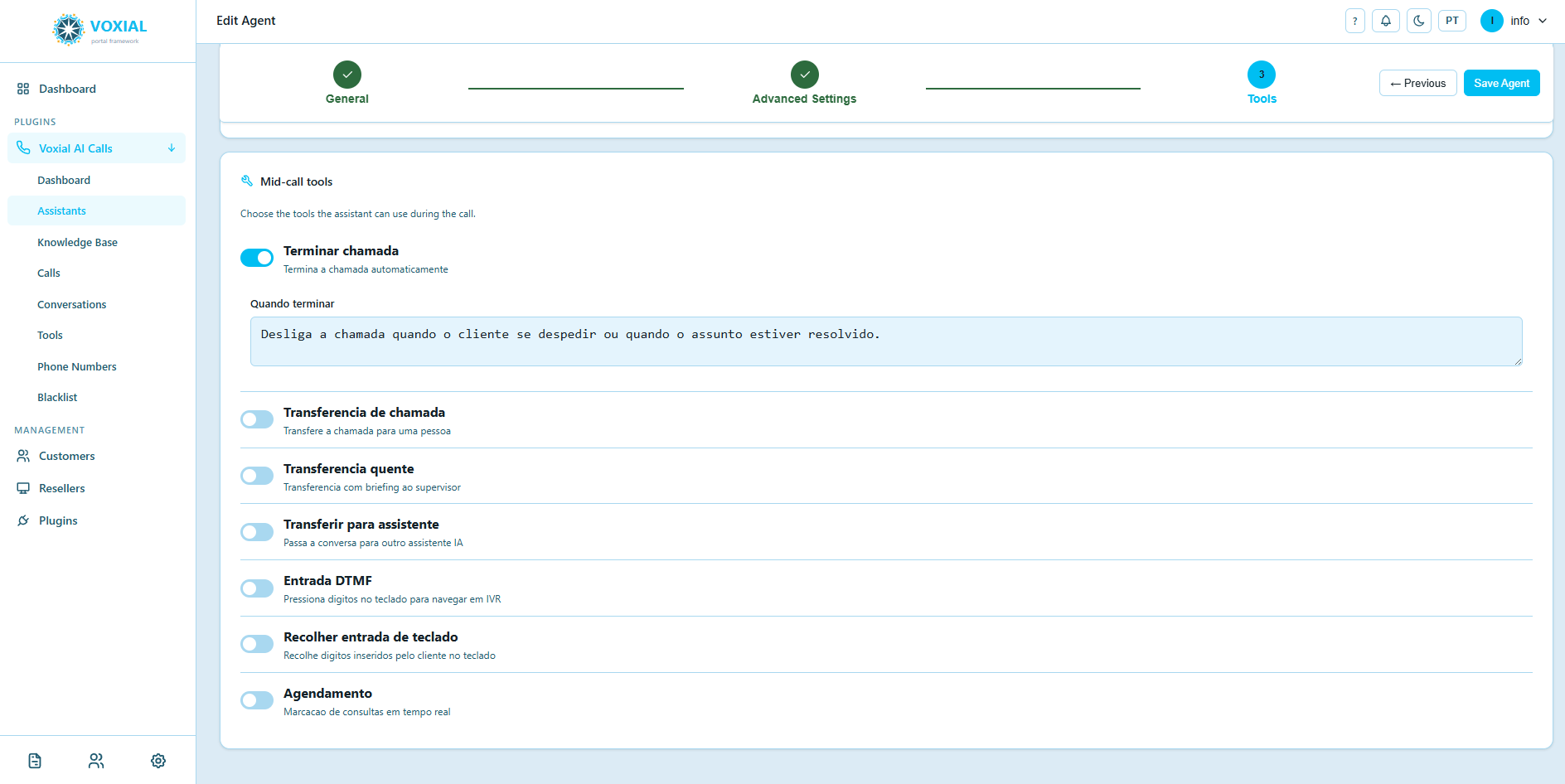Click the Quando terminar text field
Image resolution: width=1565 pixels, height=784 pixels.
click(886, 341)
